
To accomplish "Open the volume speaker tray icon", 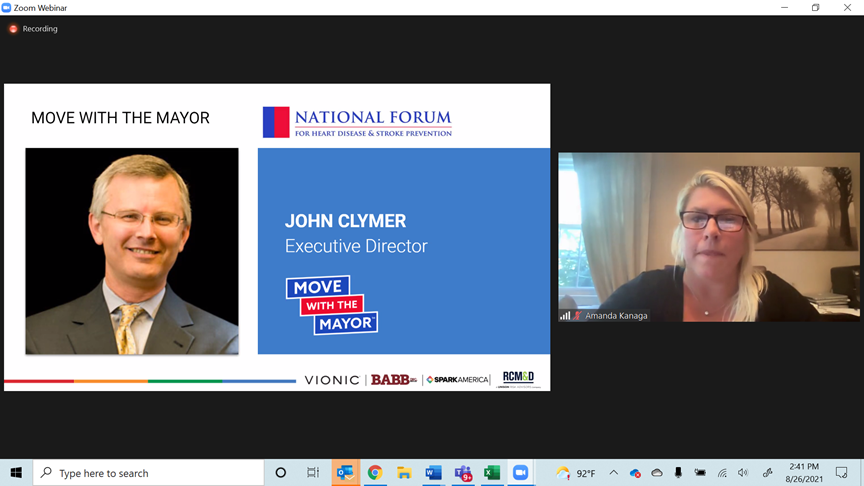I will pyautogui.click(x=743, y=473).
